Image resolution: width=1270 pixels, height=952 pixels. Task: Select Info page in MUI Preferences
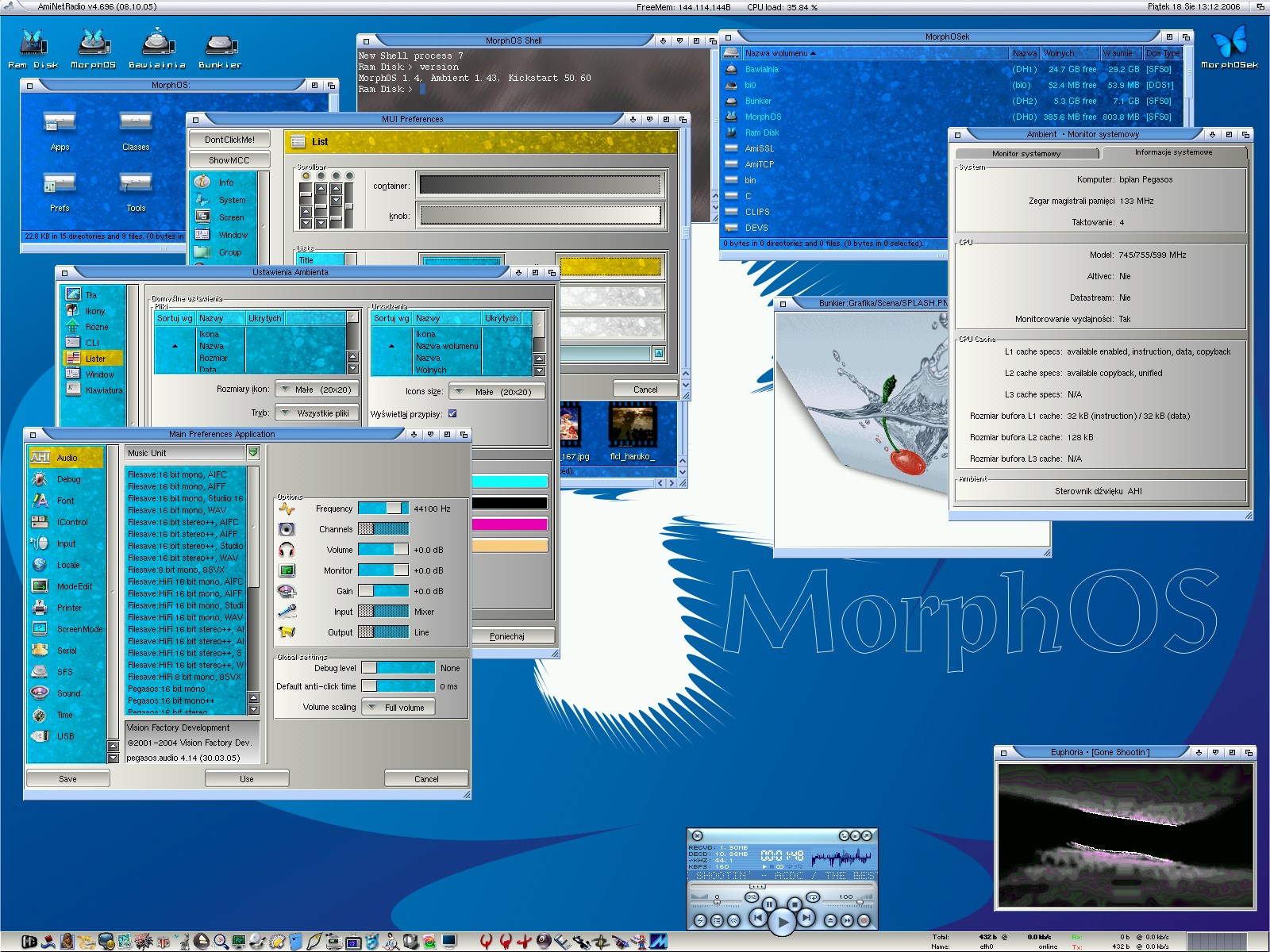click(225, 182)
